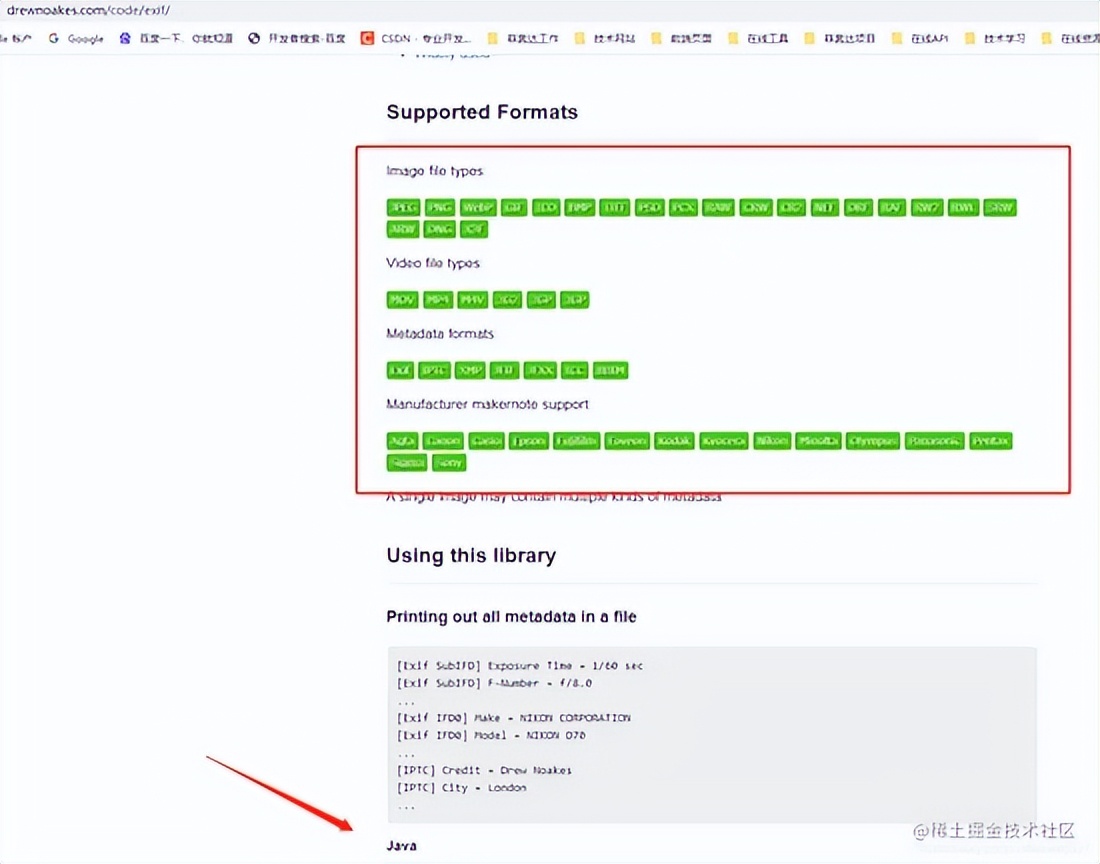Click the RAF format badge
The image size is (1100, 864).
pyautogui.click(x=892, y=208)
